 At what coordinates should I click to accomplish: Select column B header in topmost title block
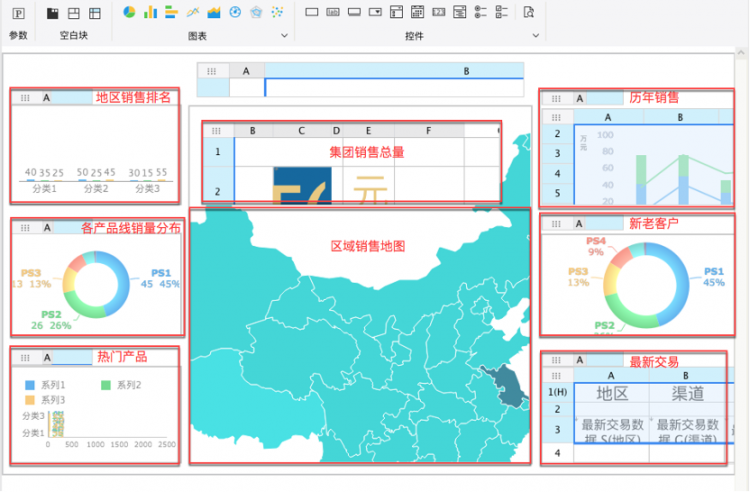click(x=394, y=71)
